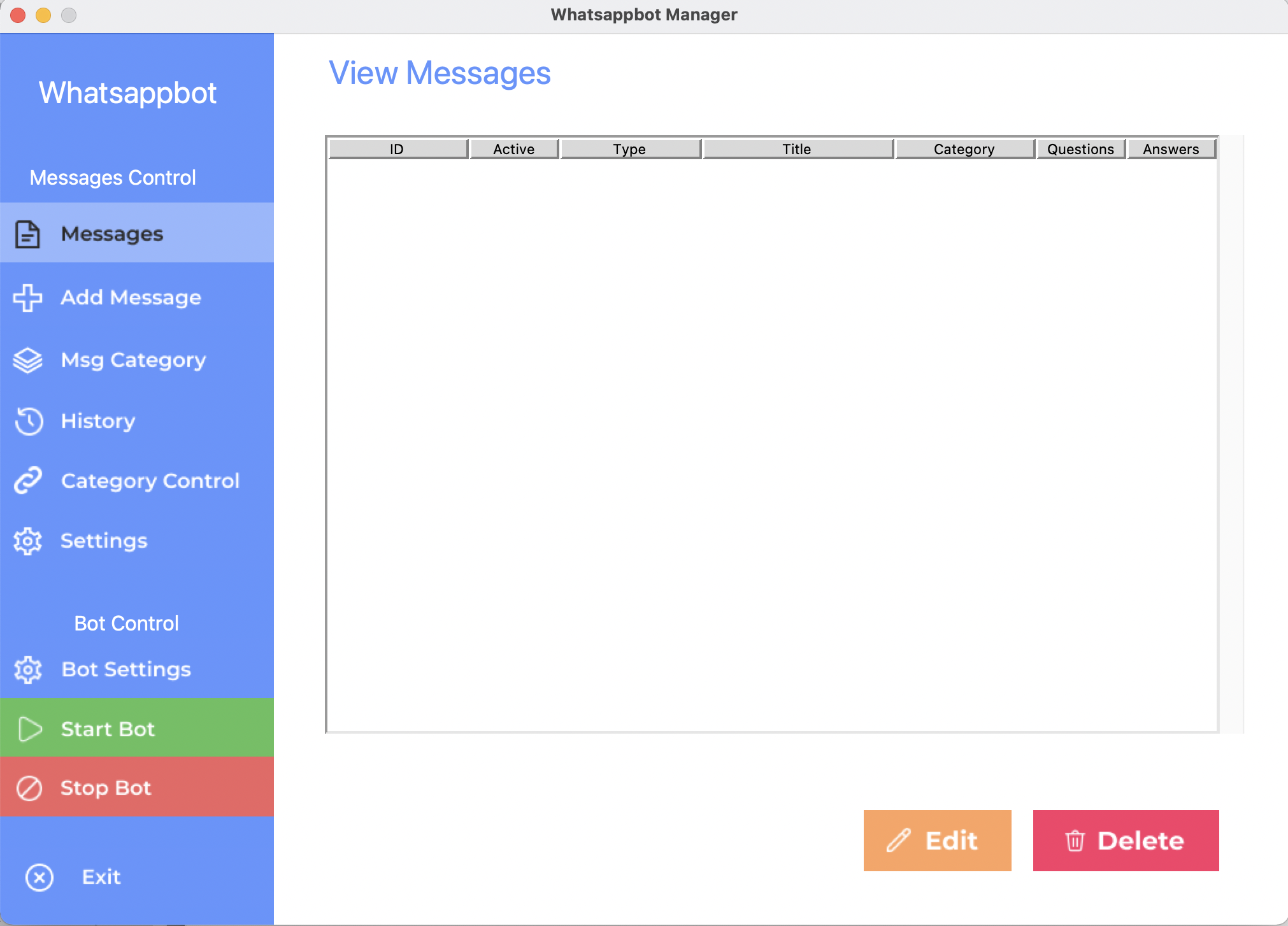Click the Type column header
Image resolution: width=1288 pixels, height=926 pixels.
click(630, 149)
